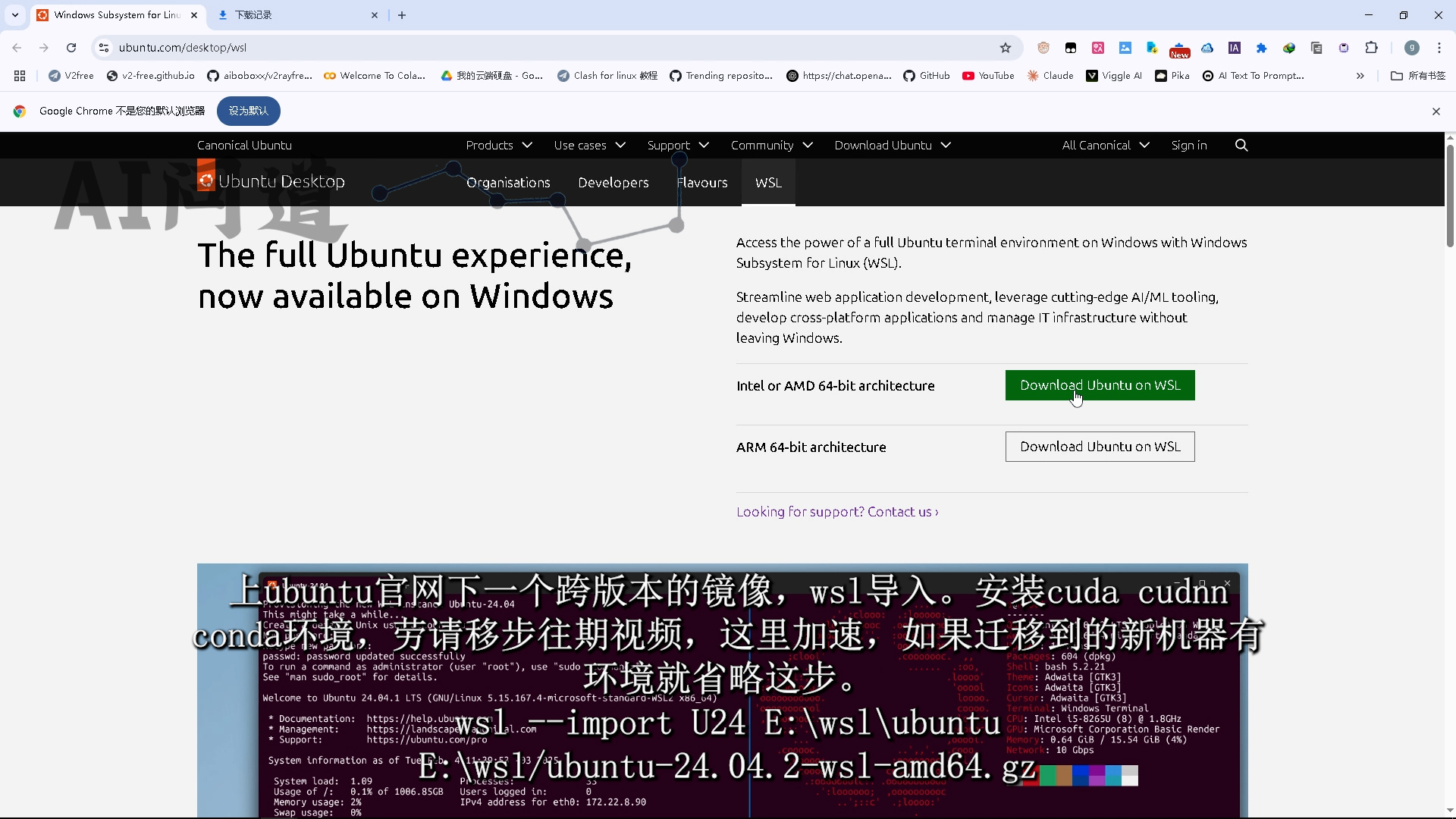Open the YouTube bookmark
Viewport: 1456px width, 819px height.
pyautogui.click(x=988, y=76)
